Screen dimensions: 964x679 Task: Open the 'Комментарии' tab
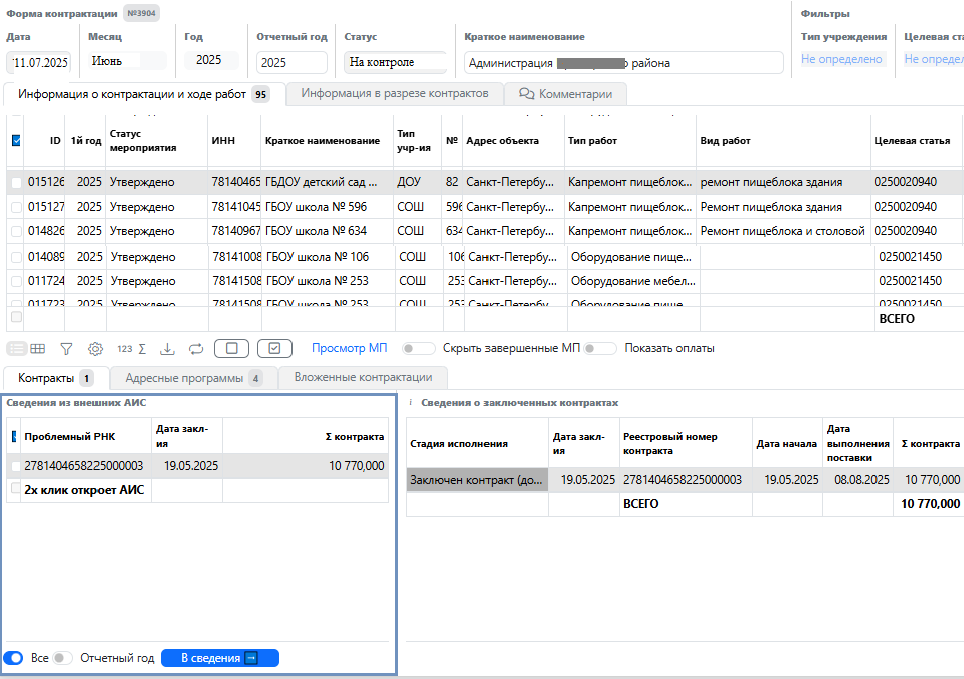pyautogui.click(x=566, y=94)
